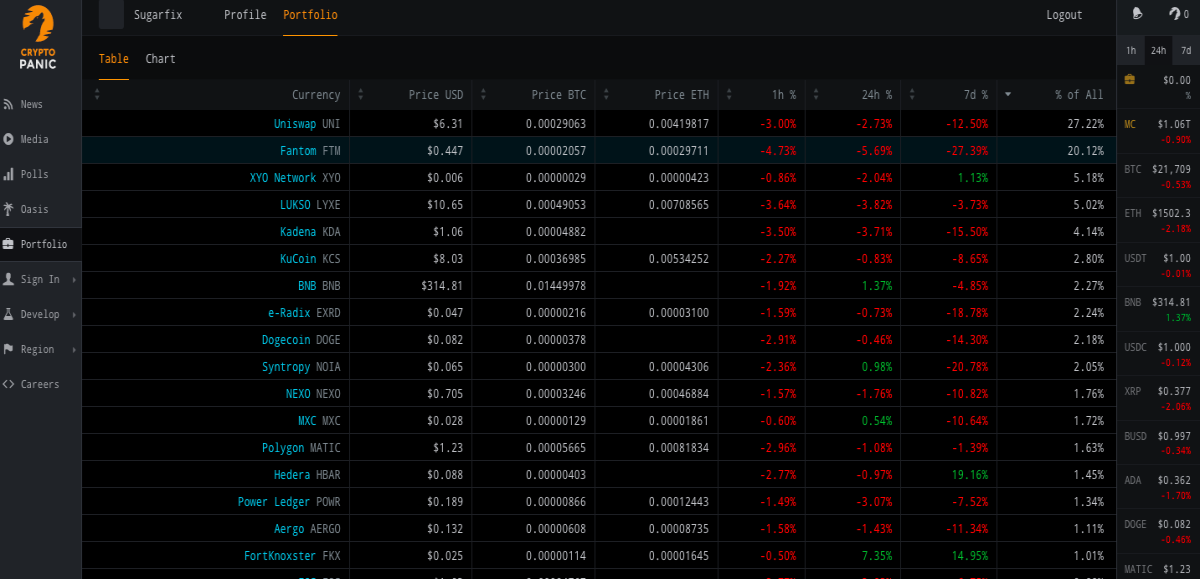Viewport: 1200px width, 579px height.
Task: Switch ticker to 24h timeframe
Action: [1158, 50]
